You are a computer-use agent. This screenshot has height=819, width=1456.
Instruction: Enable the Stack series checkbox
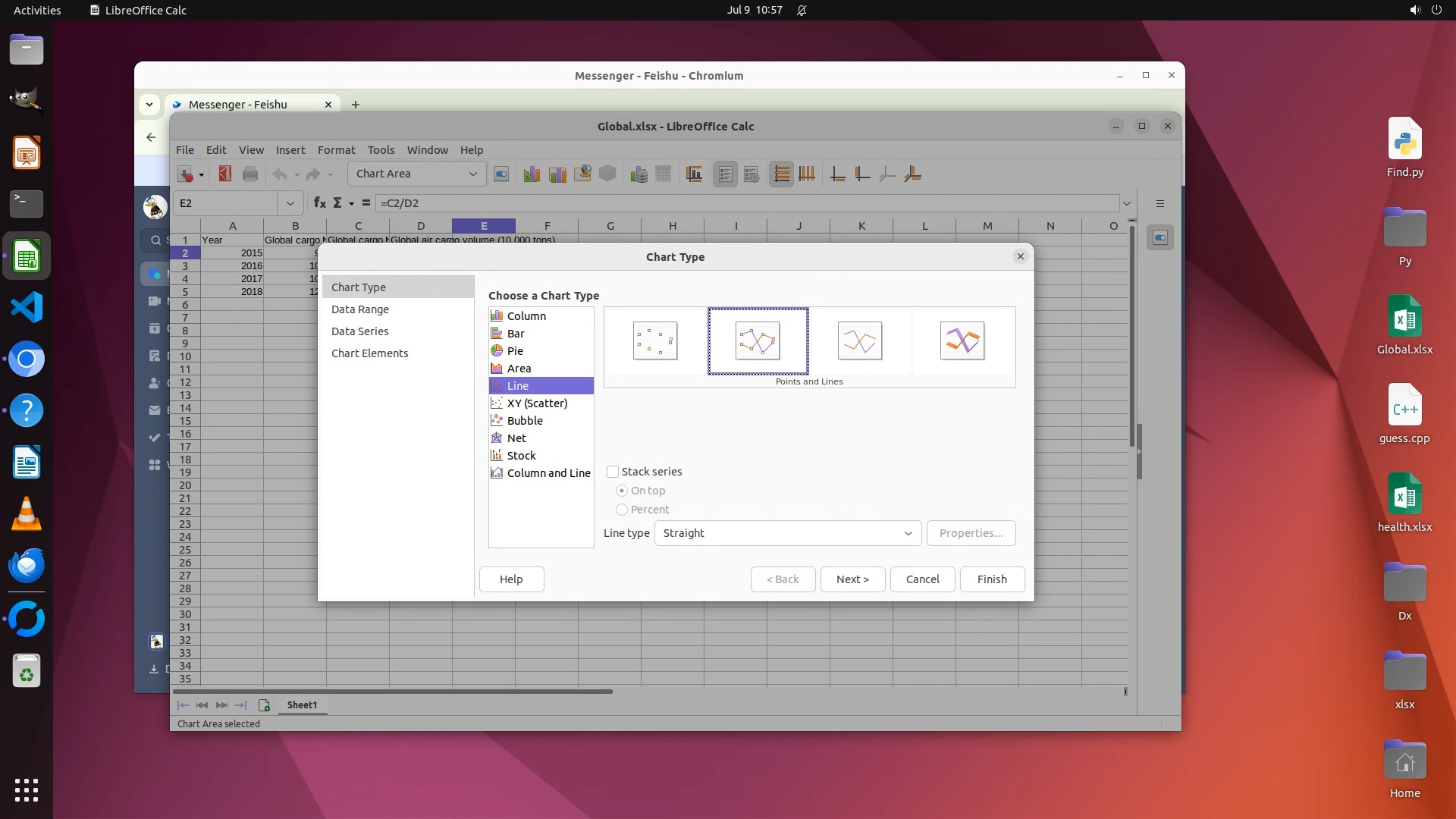click(613, 472)
